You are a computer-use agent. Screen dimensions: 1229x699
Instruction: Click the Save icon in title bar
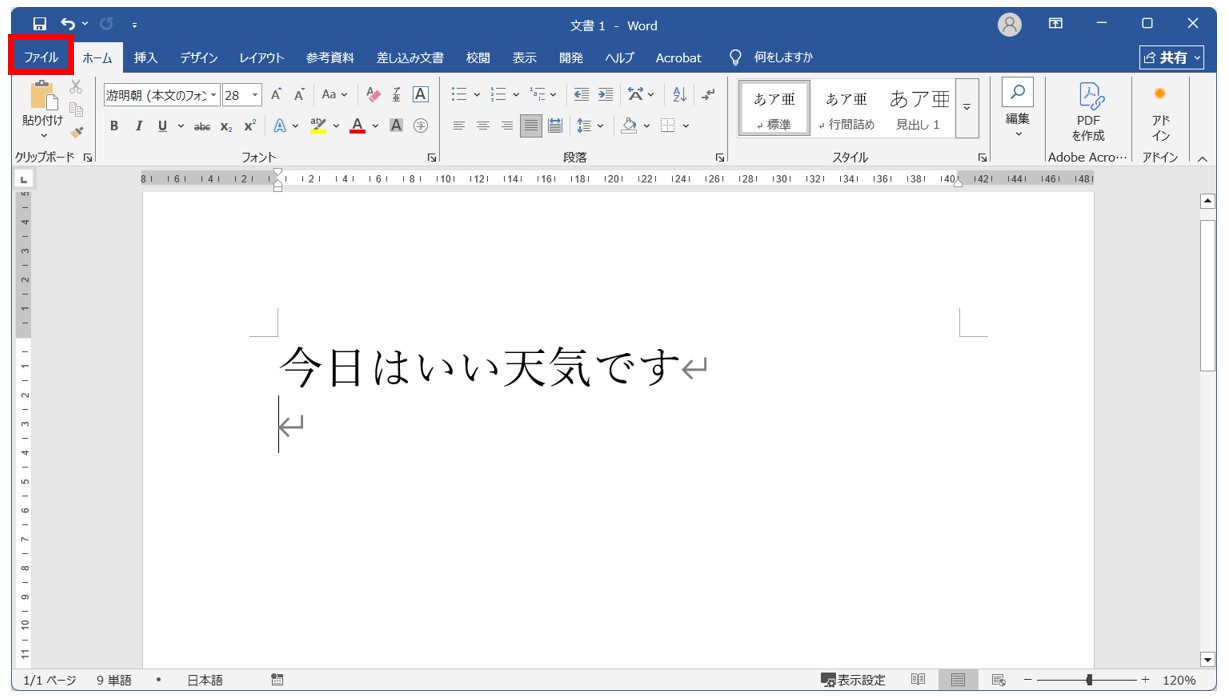pos(39,23)
